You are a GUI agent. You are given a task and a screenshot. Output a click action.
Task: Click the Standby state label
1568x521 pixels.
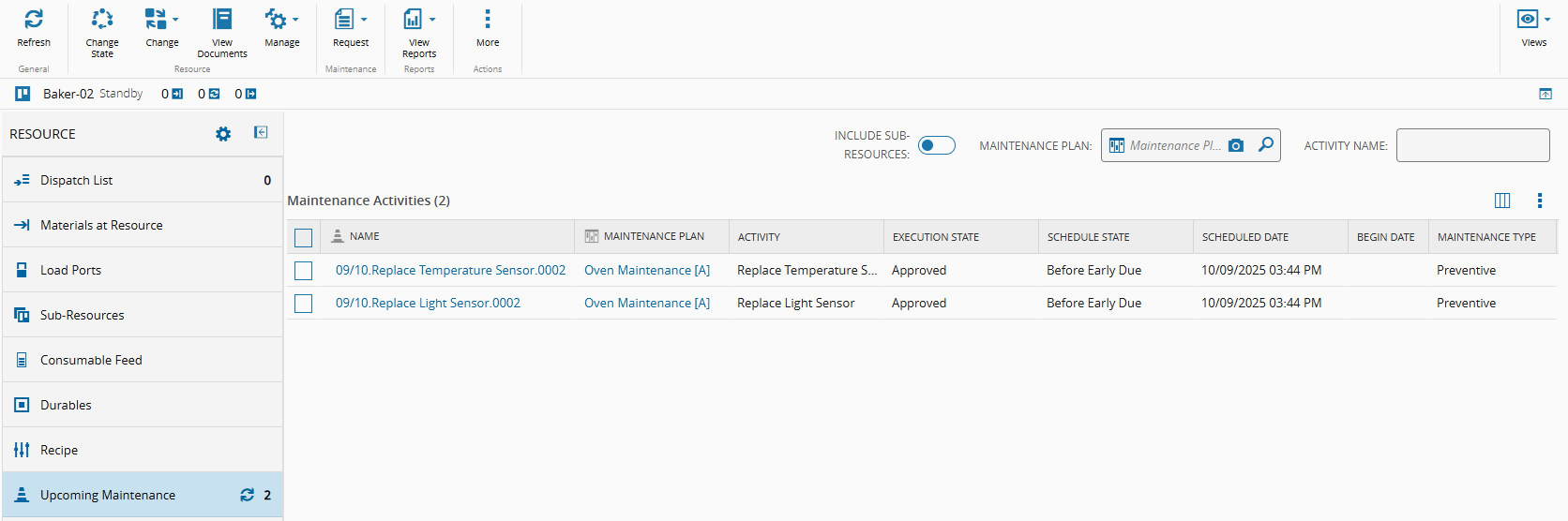click(121, 94)
